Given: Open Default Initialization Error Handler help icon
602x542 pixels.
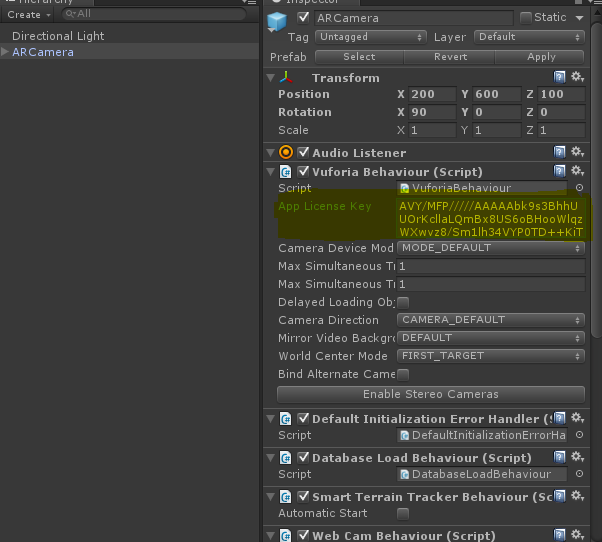Looking at the screenshot, I should (559, 418).
